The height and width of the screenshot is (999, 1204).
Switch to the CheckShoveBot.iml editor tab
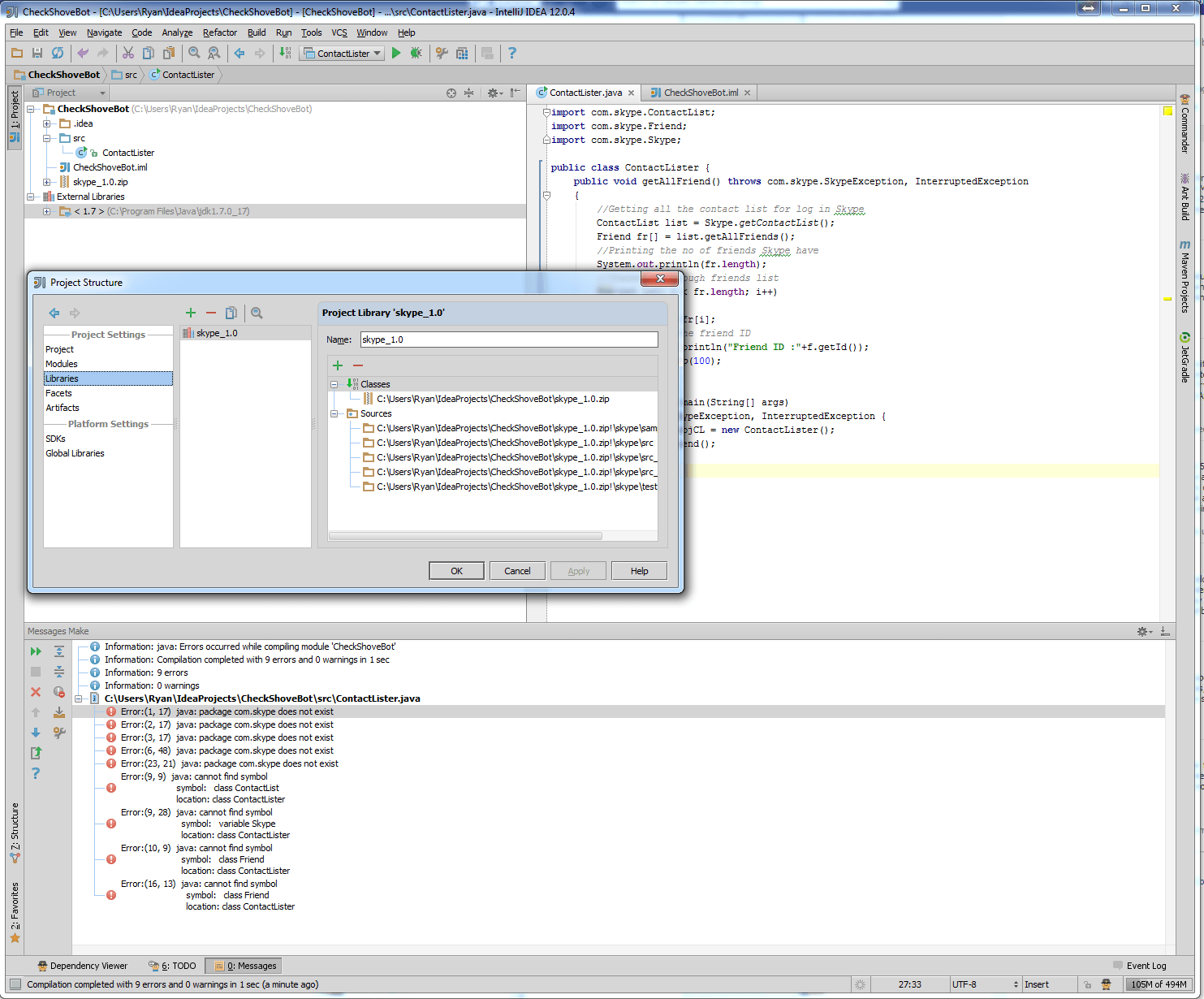coord(701,93)
